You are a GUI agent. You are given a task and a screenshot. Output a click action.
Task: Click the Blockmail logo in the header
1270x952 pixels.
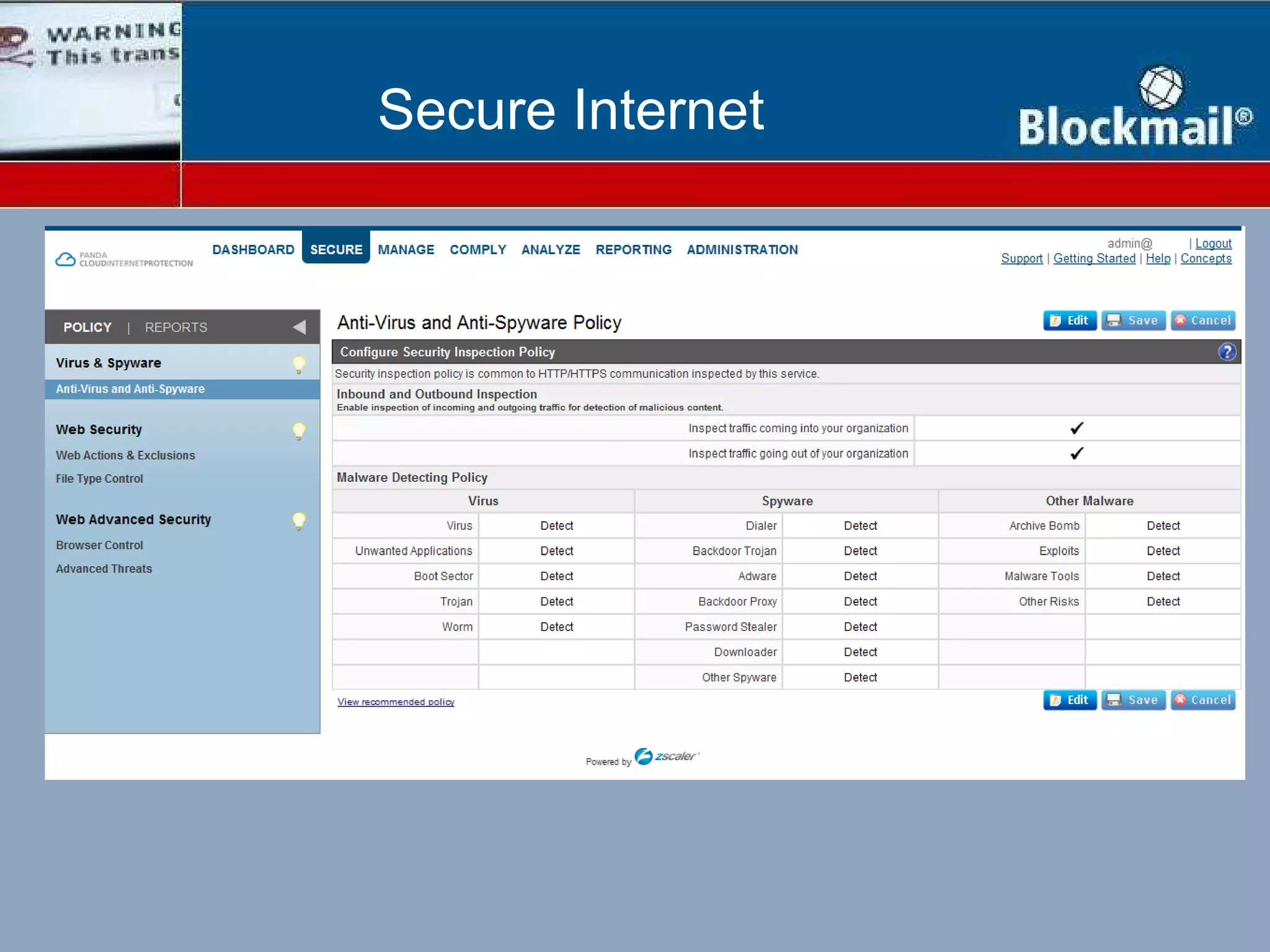pos(1136,107)
